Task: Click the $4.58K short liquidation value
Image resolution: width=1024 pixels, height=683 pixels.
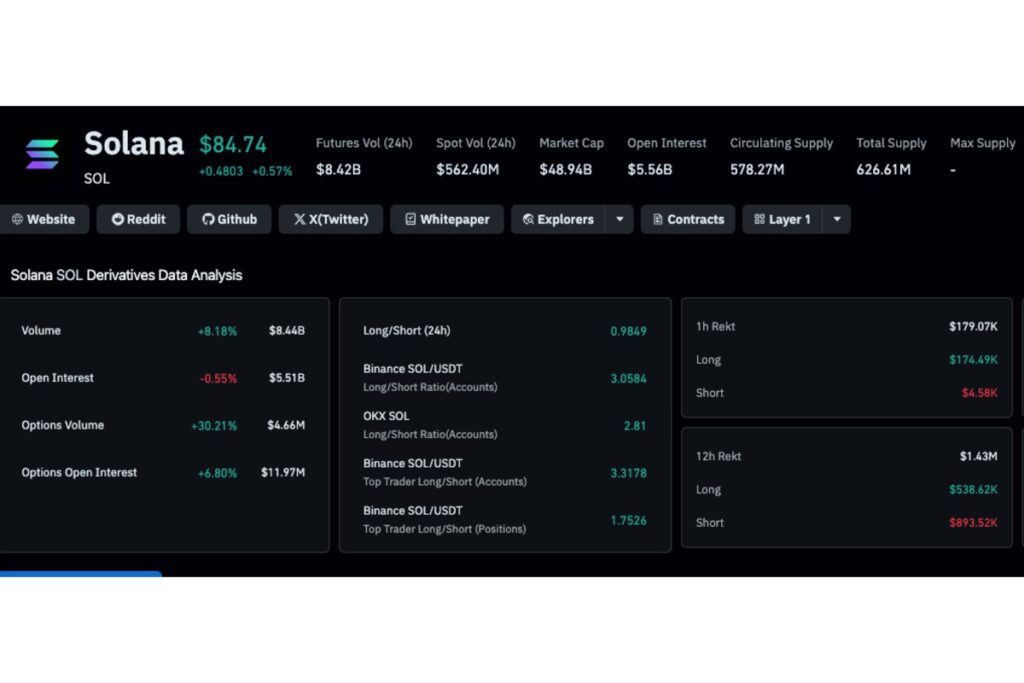Action: pos(980,393)
